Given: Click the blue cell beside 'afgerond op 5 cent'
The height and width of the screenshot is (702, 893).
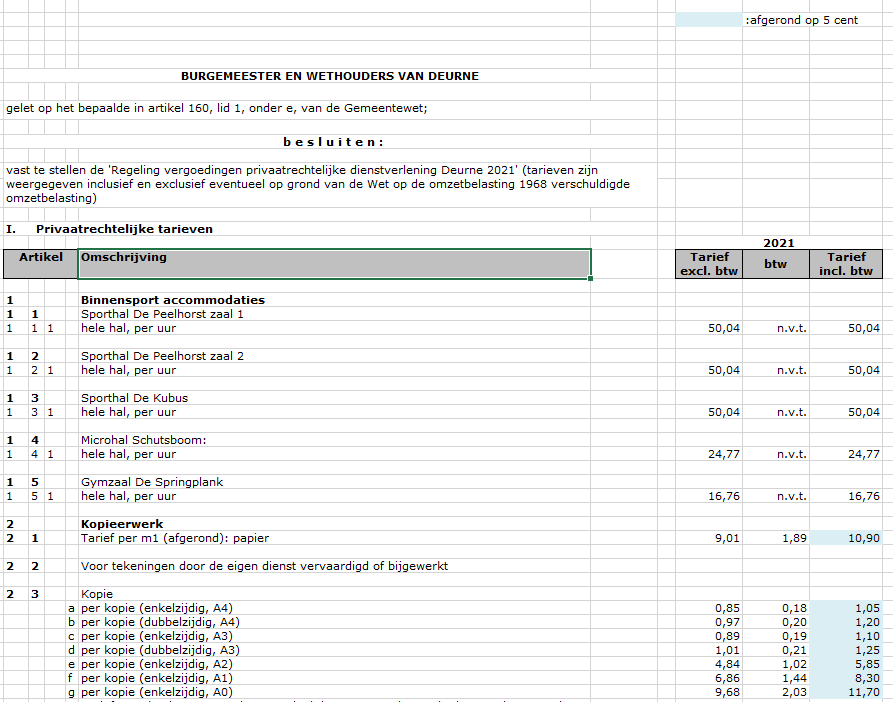Looking at the screenshot, I should [x=708, y=20].
